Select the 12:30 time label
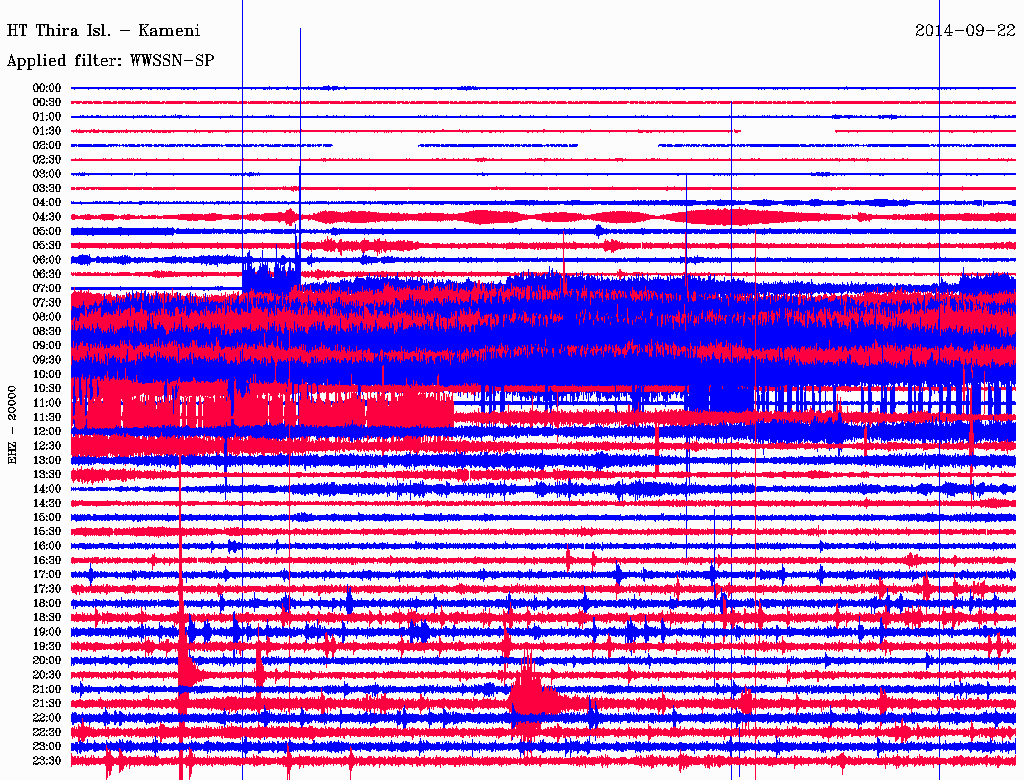1024x780 pixels. [x=47, y=446]
